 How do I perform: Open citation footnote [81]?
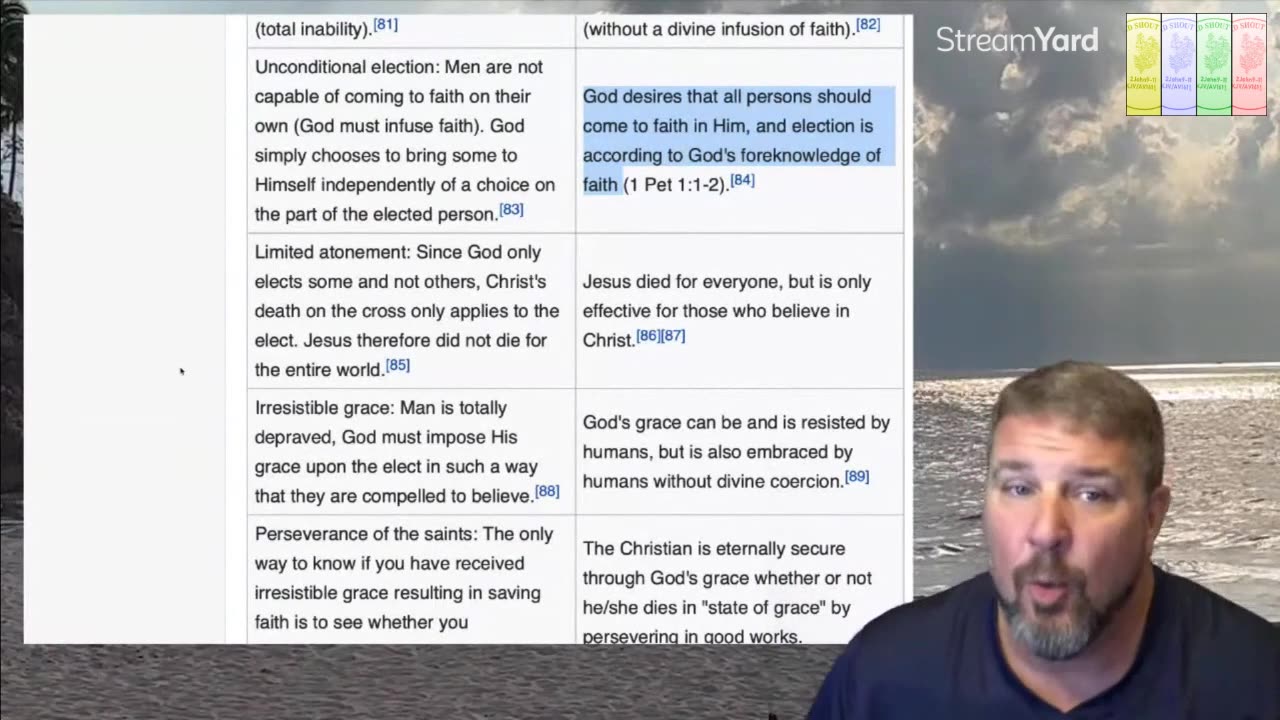point(385,25)
